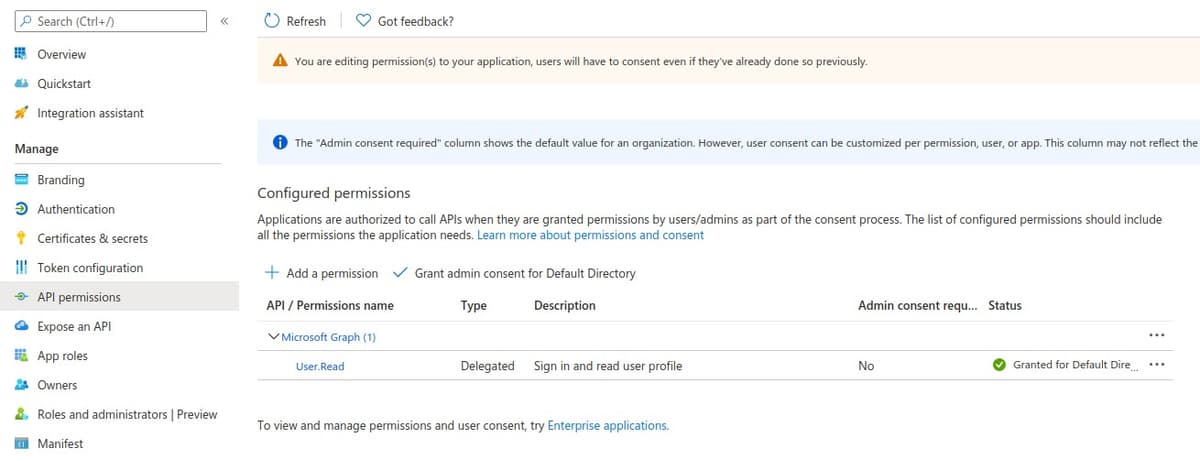The width and height of the screenshot is (1200, 461).
Task: Click the Description column header
Action: point(565,305)
